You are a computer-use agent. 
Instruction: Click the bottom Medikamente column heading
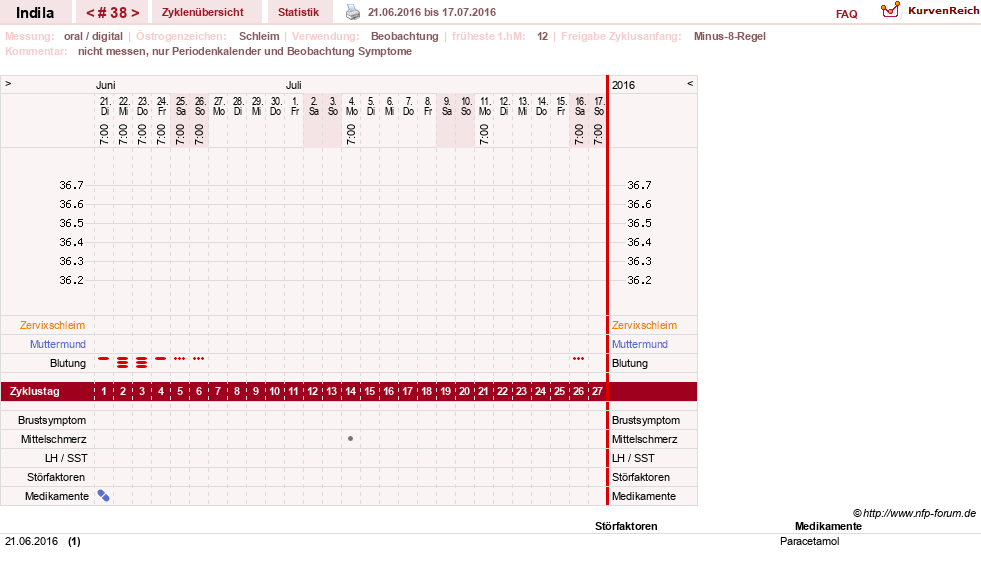click(828, 526)
